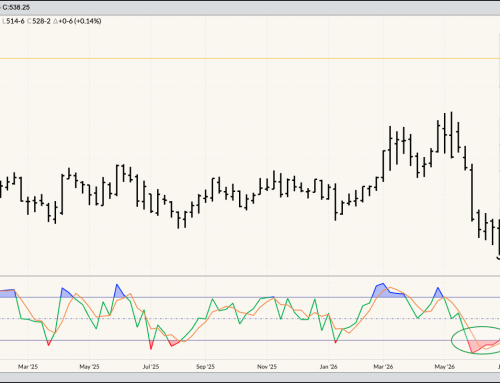Screen dimensions: 500x383
Task: Click the Mar '25 date label
Action: coord(28,367)
